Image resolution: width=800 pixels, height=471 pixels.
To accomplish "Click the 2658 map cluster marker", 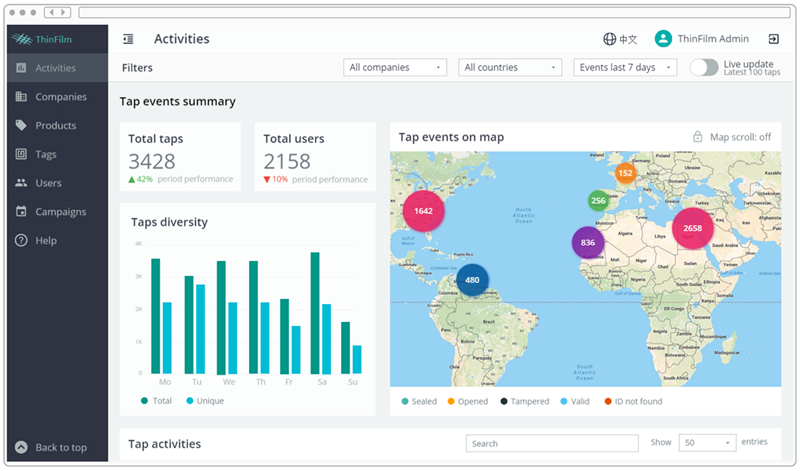I will [692, 228].
